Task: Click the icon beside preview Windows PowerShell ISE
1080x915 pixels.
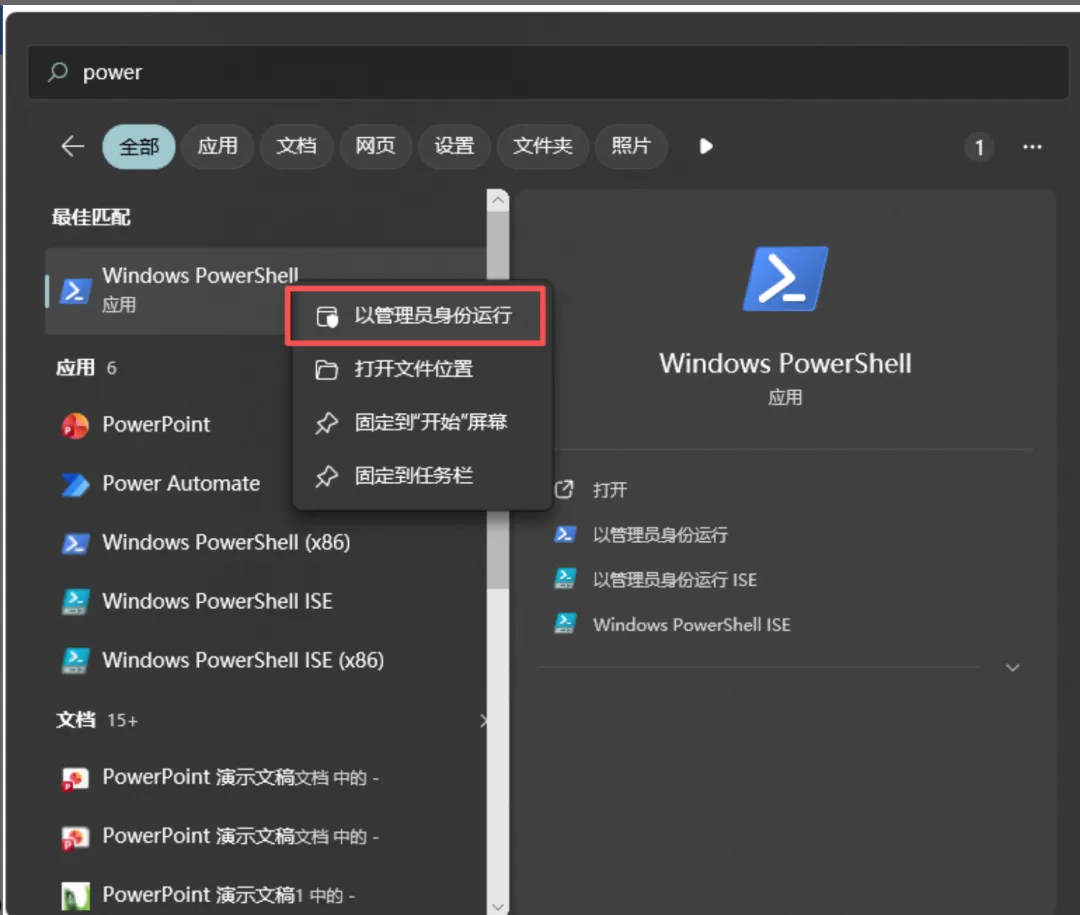Action: (565, 624)
